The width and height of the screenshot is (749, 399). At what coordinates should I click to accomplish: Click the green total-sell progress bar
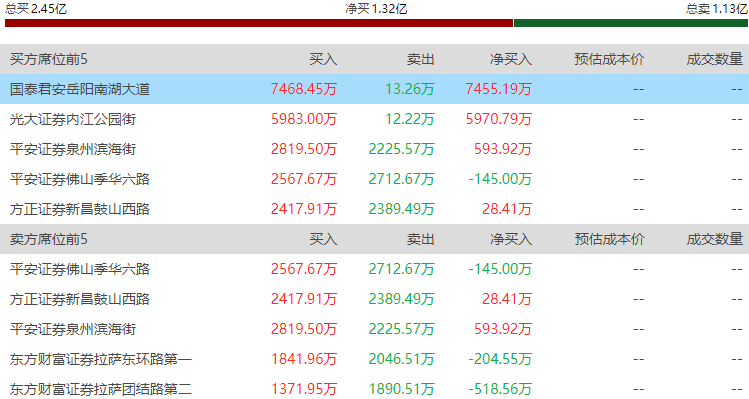tap(631, 23)
